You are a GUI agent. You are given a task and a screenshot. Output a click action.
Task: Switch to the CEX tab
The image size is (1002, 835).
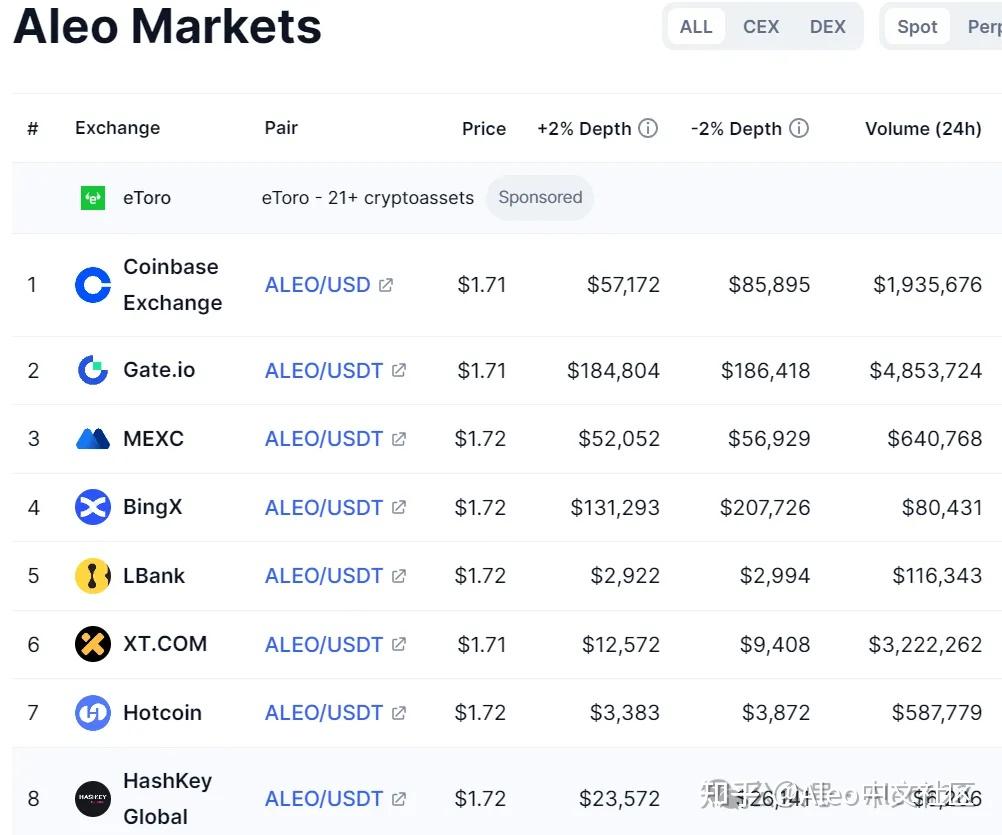(x=761, y=27)
